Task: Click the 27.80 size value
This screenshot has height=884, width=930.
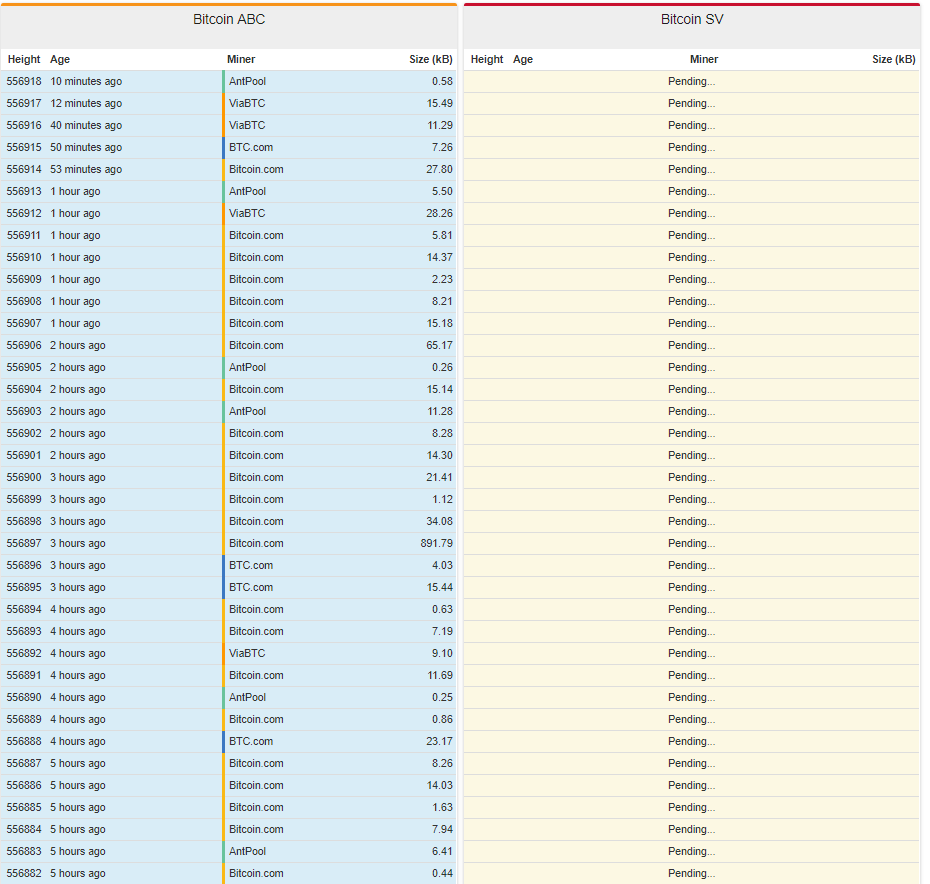Action: pos(439,169)
